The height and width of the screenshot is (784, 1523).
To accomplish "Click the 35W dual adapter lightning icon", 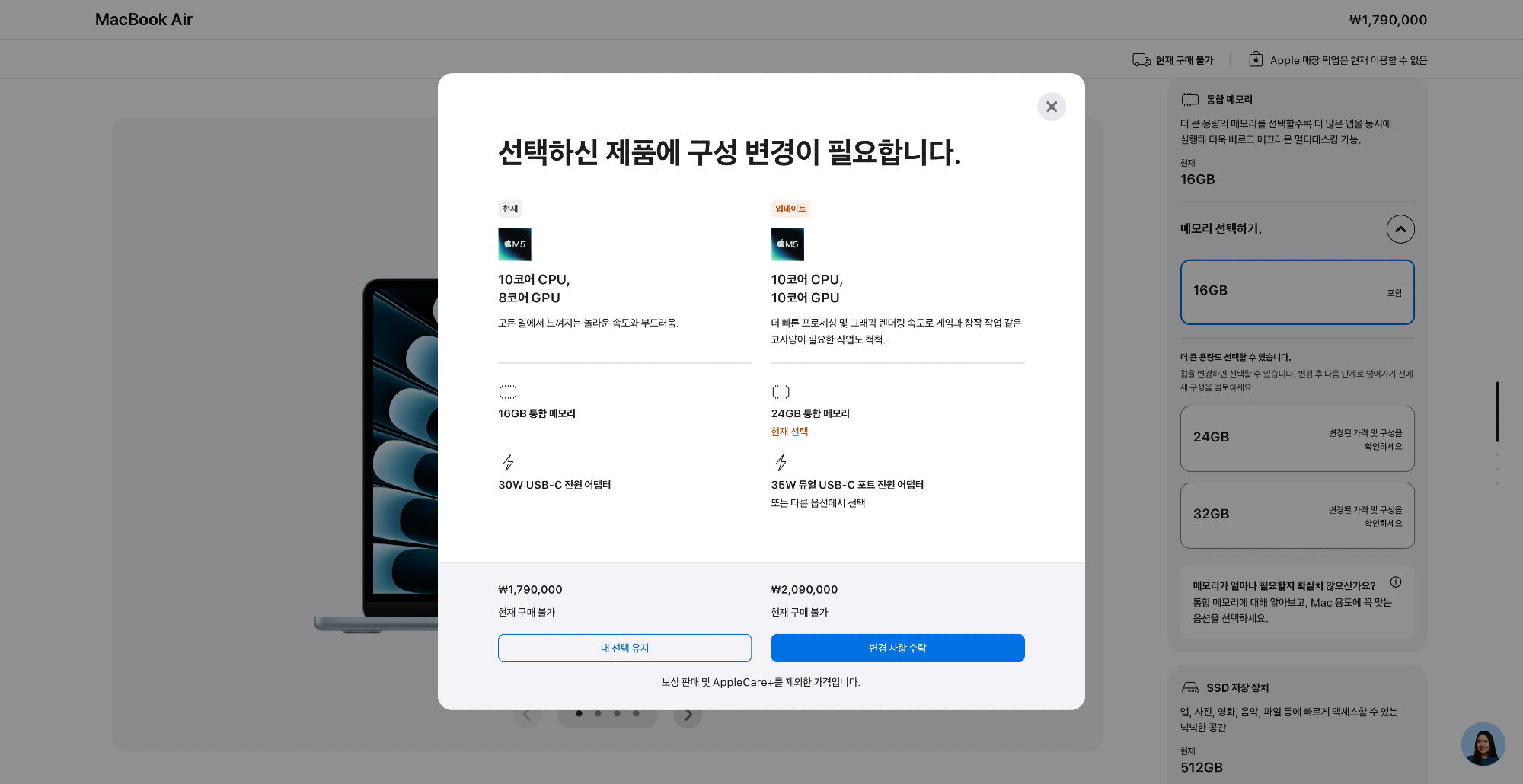I will tap(781, 463).
